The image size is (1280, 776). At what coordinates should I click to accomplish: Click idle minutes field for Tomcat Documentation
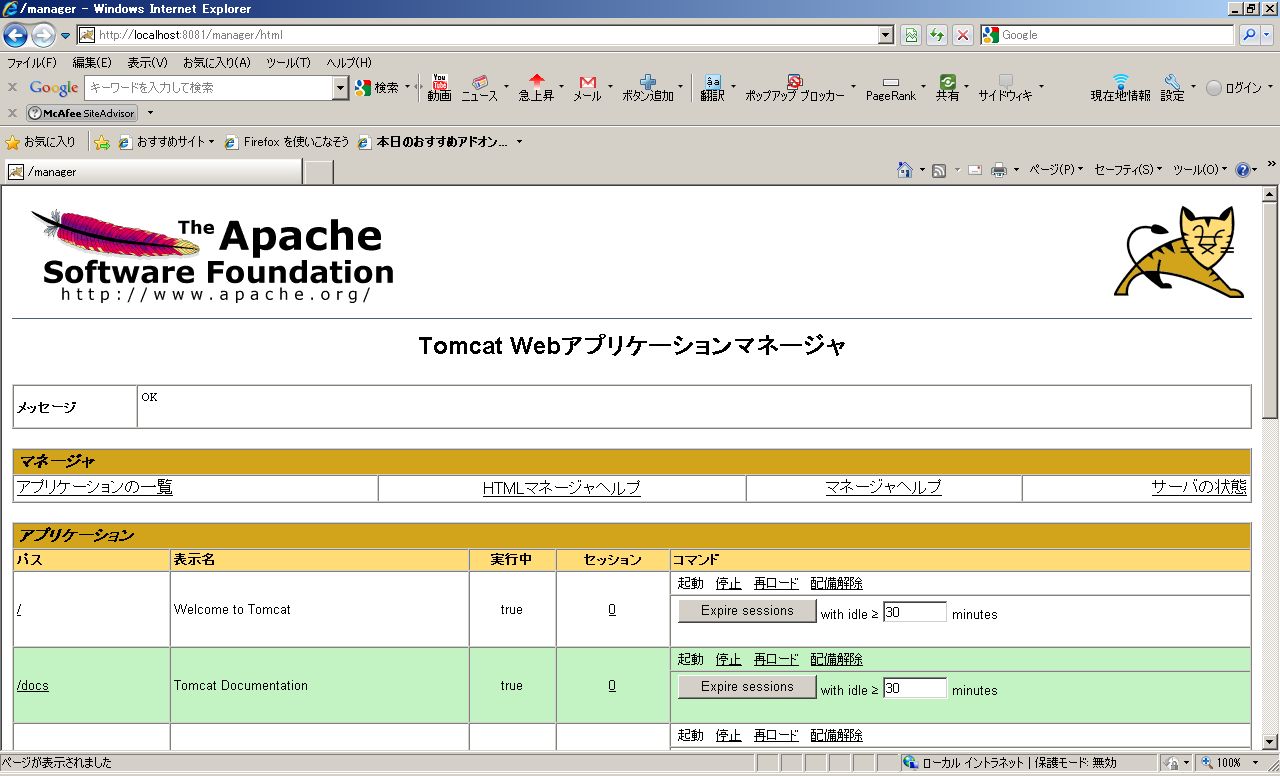tap(915, 688)
